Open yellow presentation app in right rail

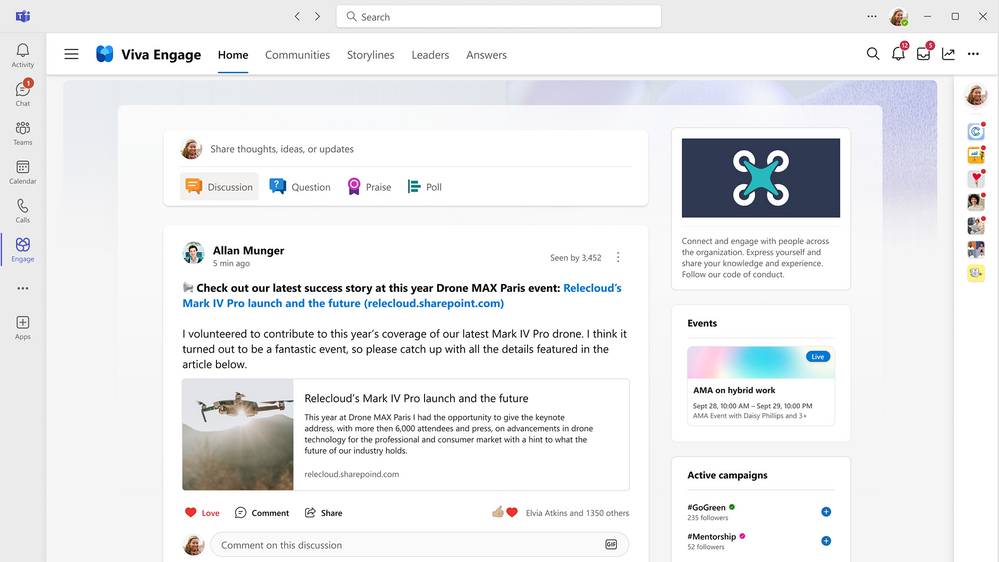975,155
